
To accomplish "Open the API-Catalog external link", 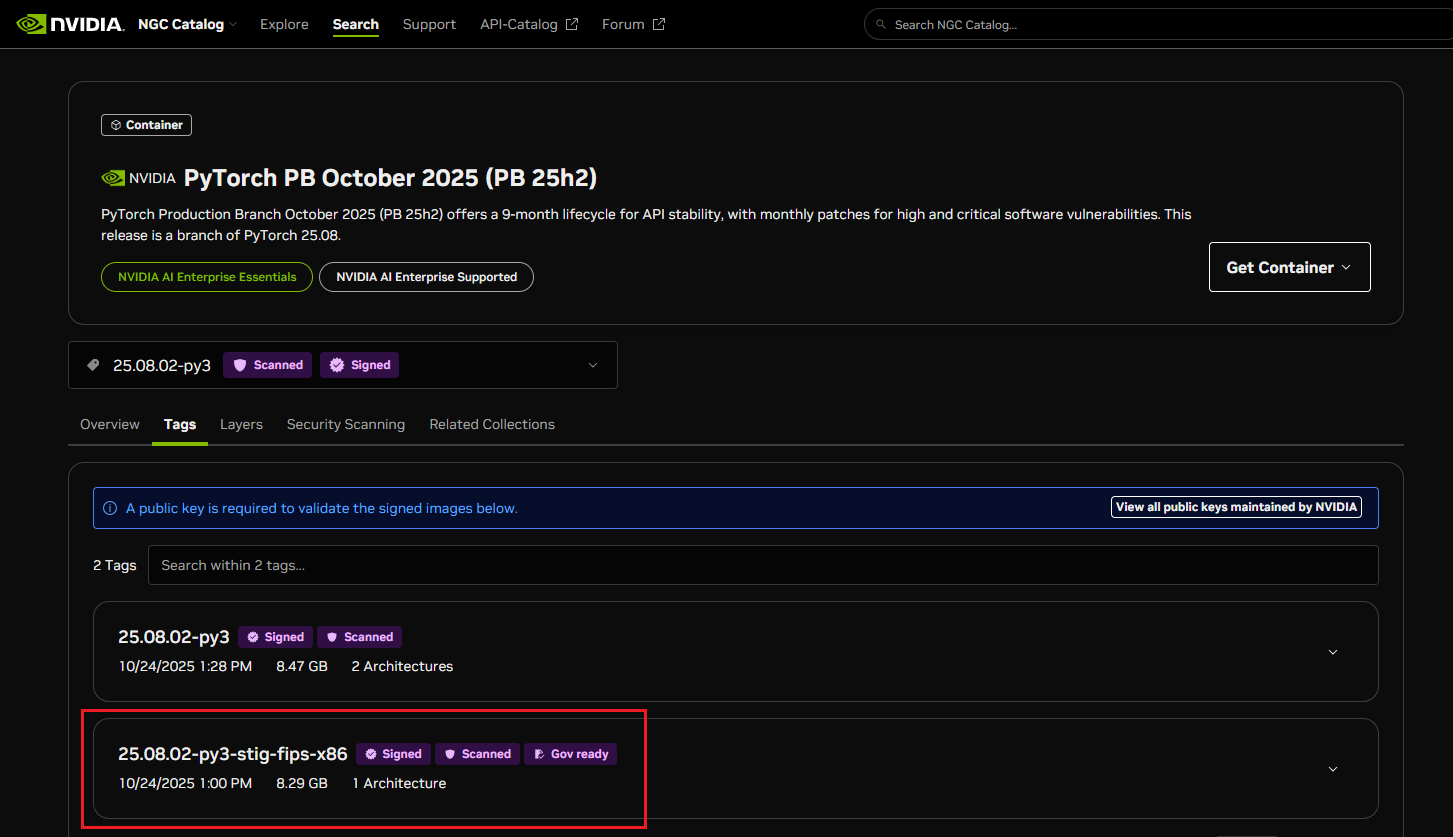I will 528,24.
